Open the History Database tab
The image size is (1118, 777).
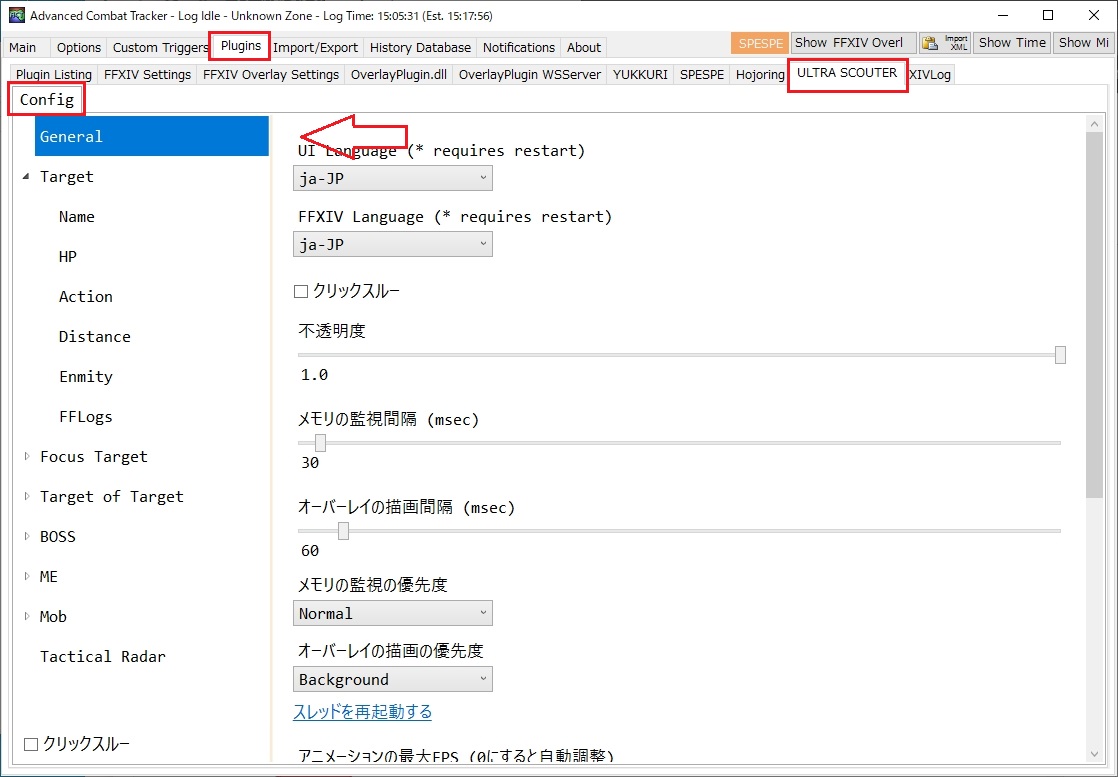(x=420, y=48)
